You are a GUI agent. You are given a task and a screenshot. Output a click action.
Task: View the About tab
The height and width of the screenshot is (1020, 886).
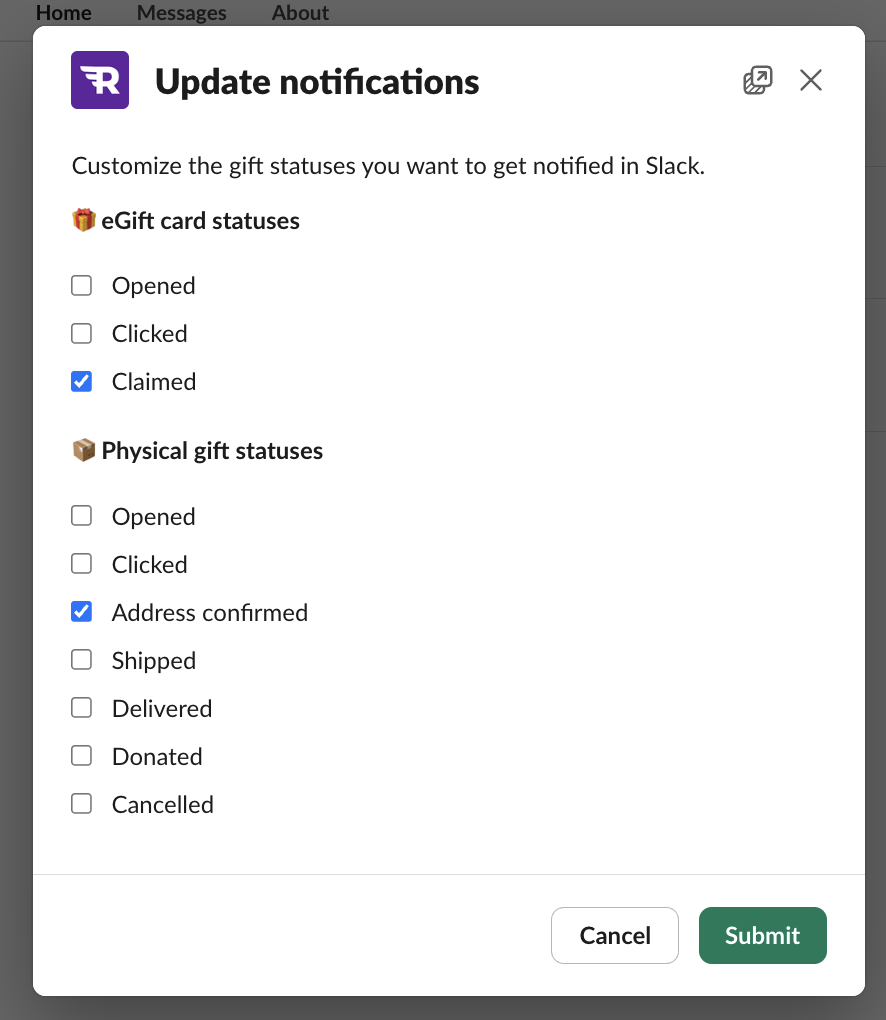point(300,13)
